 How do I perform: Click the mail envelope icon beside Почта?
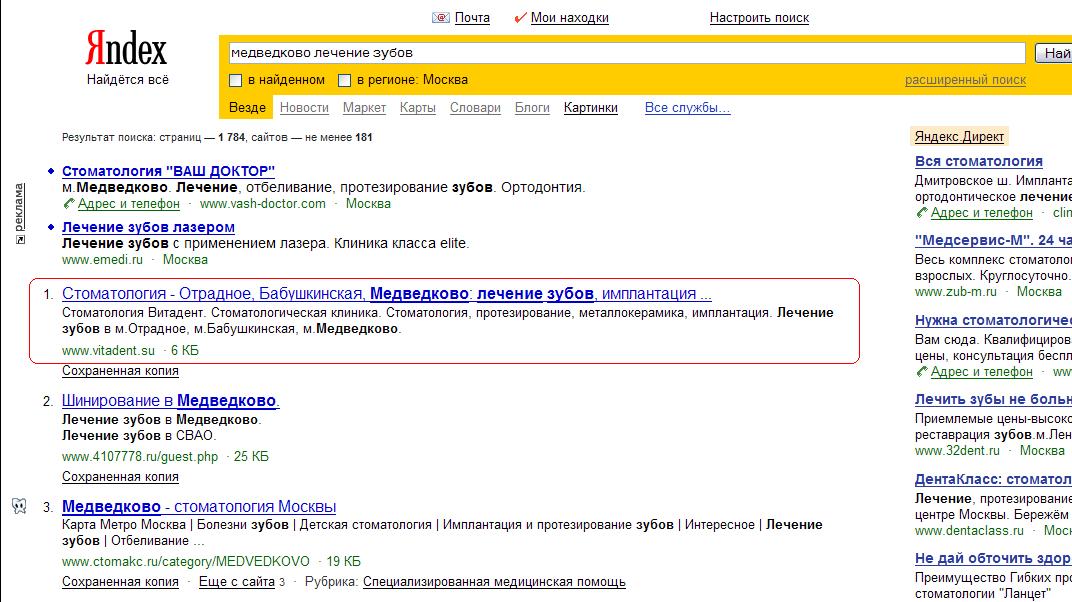point(441,18)
